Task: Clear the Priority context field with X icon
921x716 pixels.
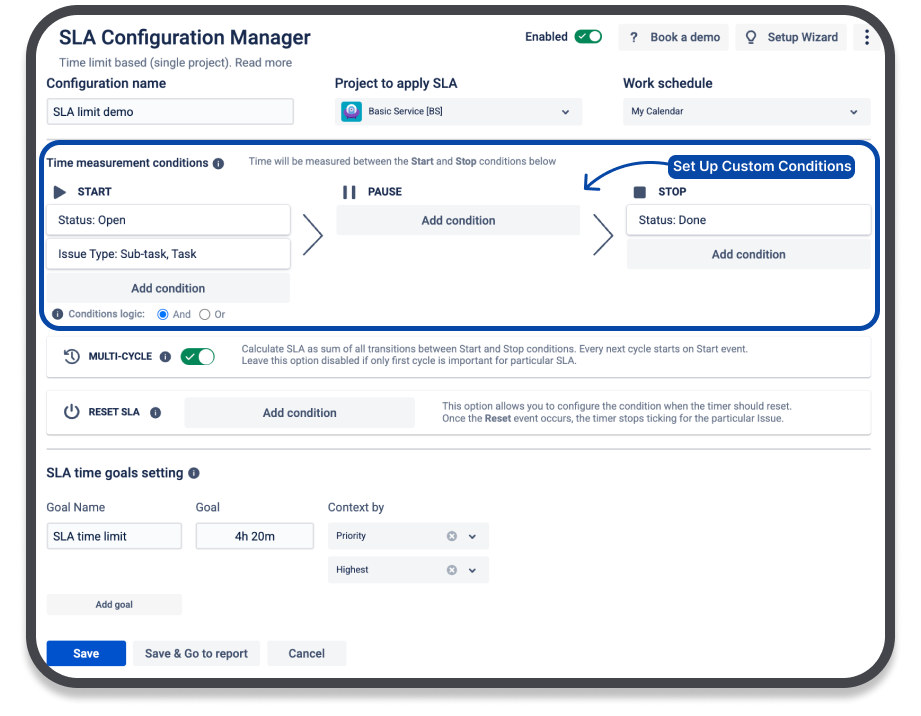Action: 452,536
